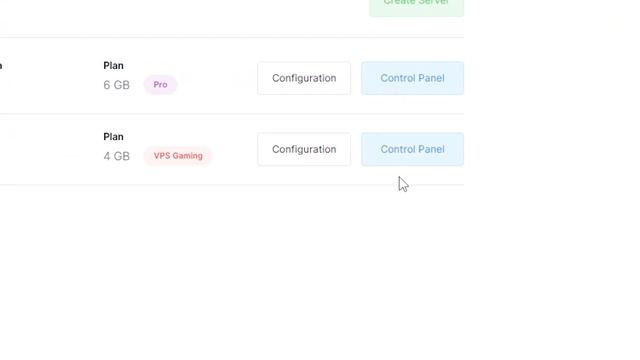Screen dimensions: 640x360
Task: Click the red VPS Gaming badge
Action: pos(178,156)
